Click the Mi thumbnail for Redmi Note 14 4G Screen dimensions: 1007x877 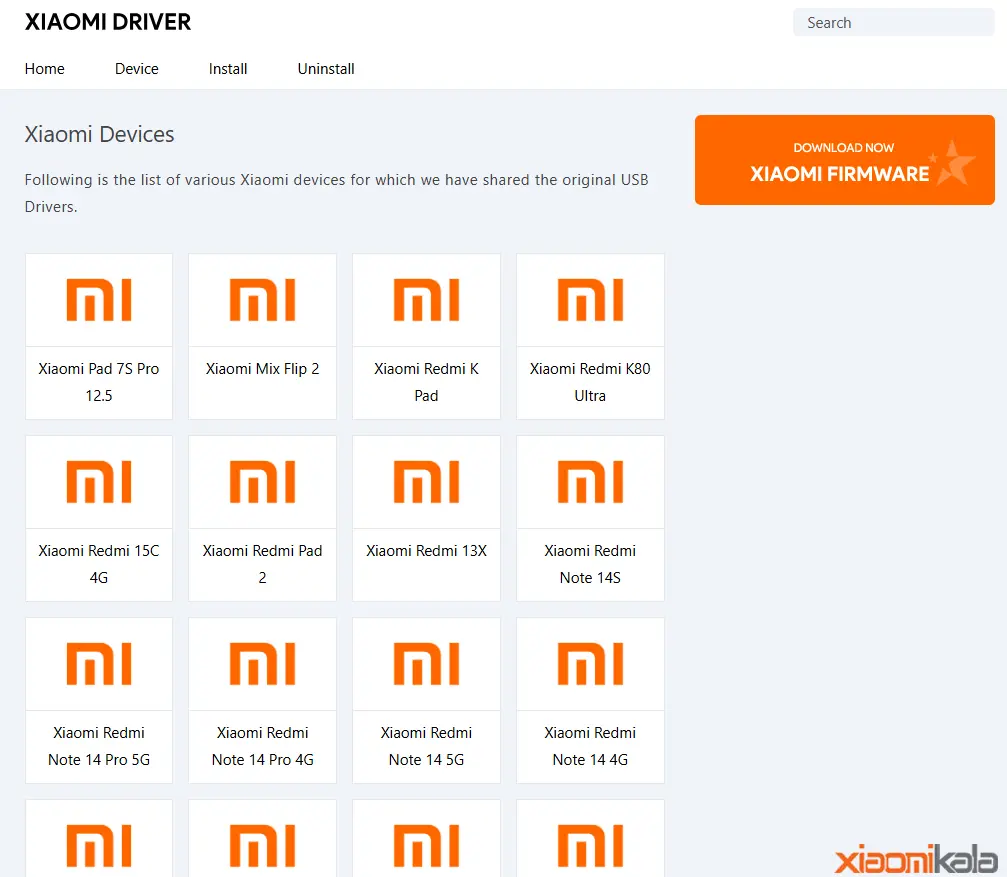pyautogui.click(x=590, y=664)
